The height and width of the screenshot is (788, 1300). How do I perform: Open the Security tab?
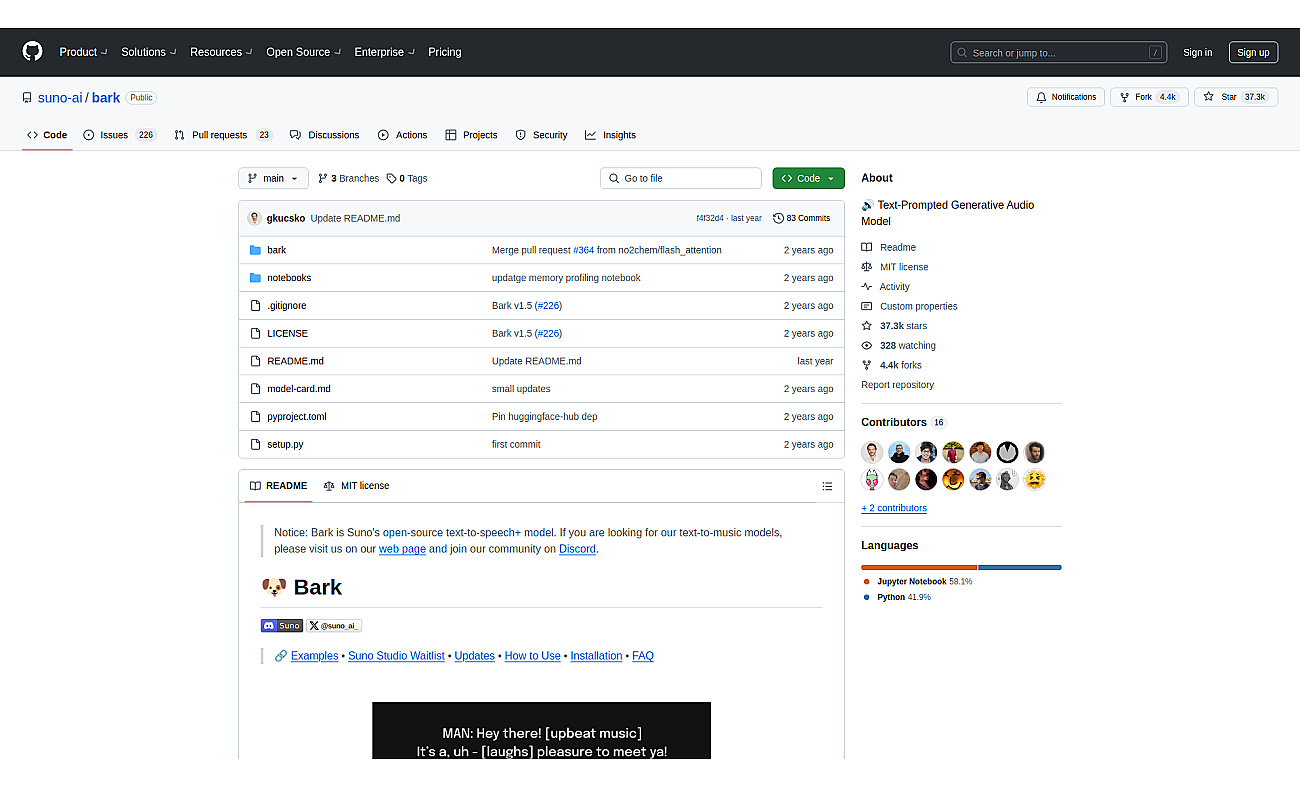541,135
